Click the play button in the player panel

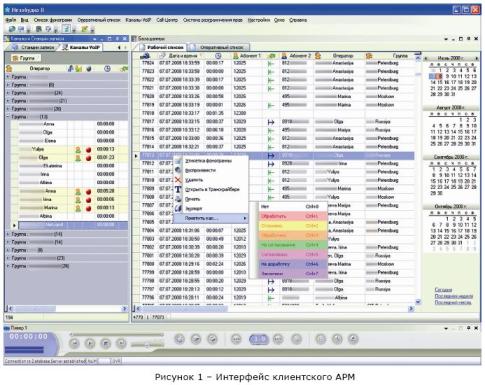point(90,343)
